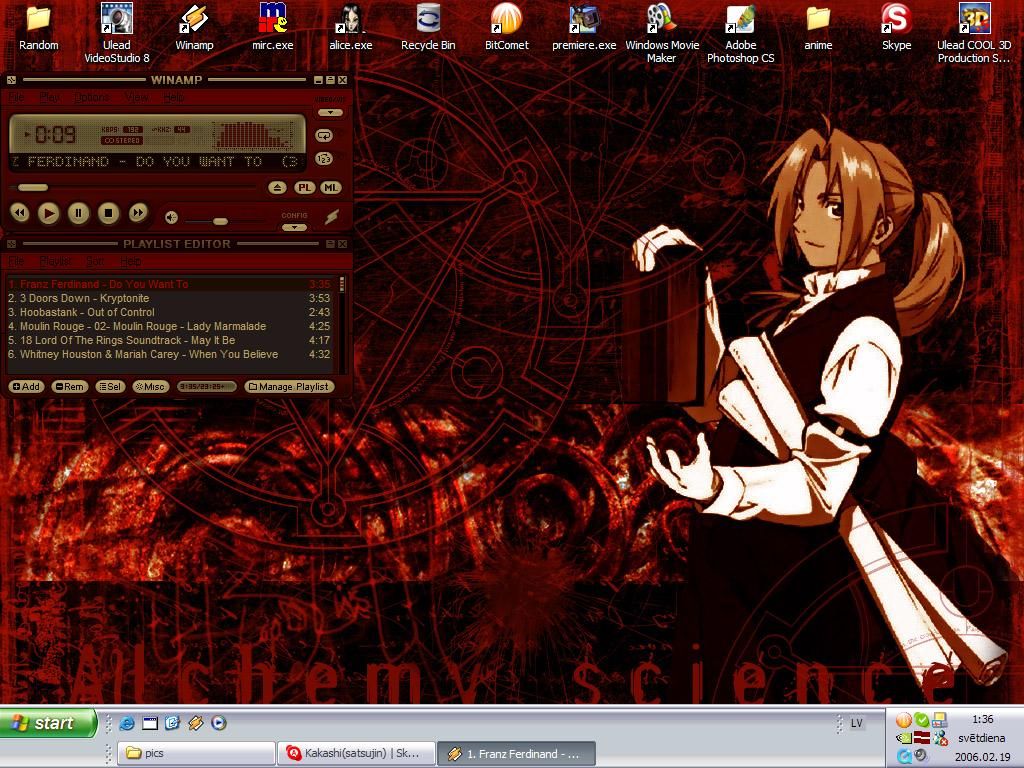
Task: Click the Add button in playlist
Action: [x=27, y=387]
